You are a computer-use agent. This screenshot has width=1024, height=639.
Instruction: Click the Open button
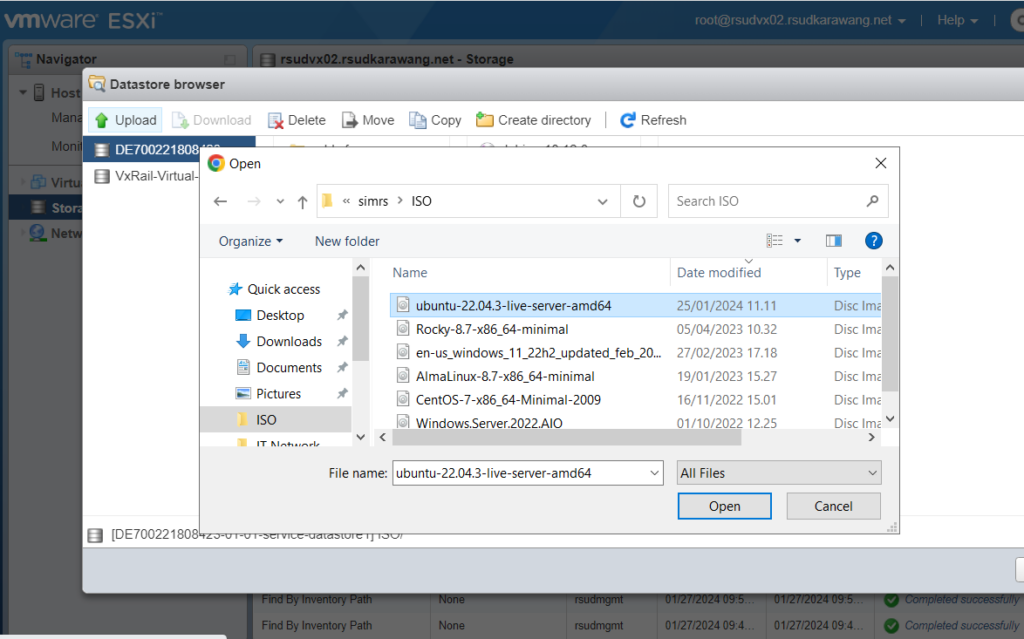[724, 506]
